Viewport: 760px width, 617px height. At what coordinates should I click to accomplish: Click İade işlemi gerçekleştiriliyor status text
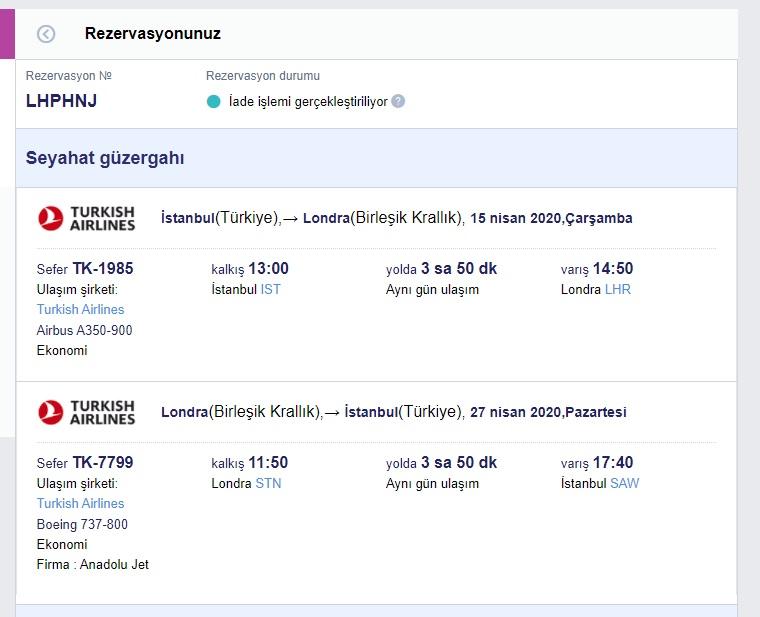click(308, 101)
